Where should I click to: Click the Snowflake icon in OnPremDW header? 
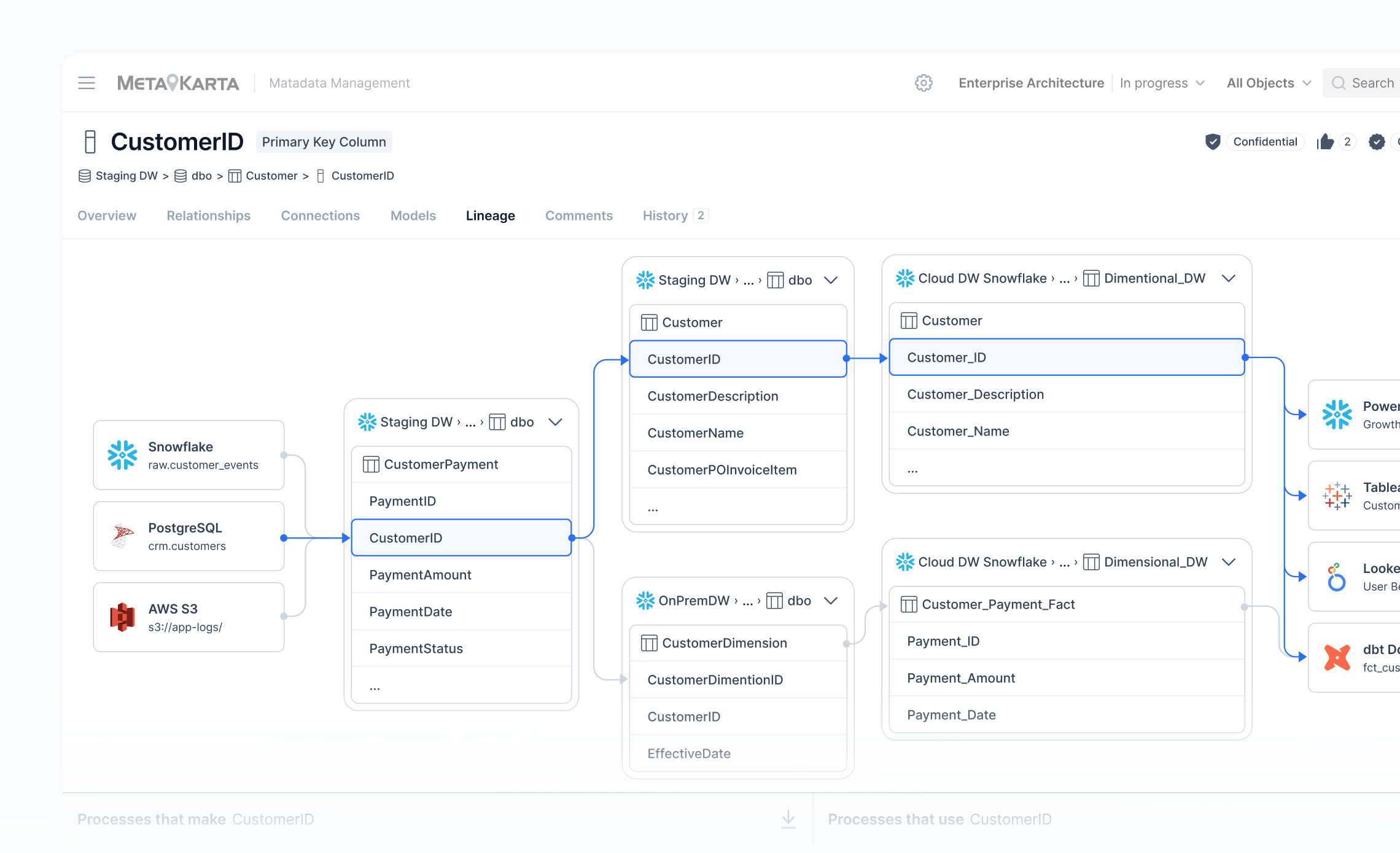pyautogui.click(x=645, y=601)
